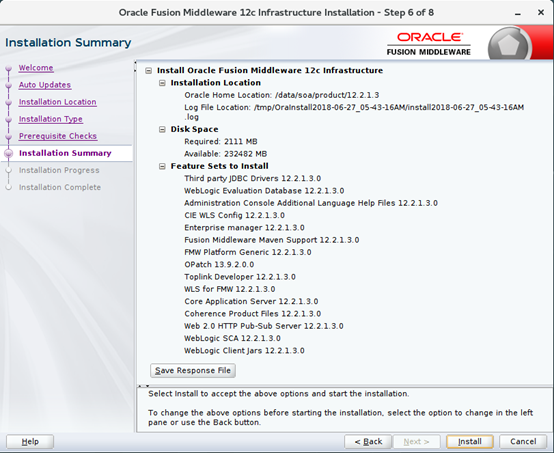Select Web 2.0 HTTP Pub-Sub Server entry

pos(264,326)
